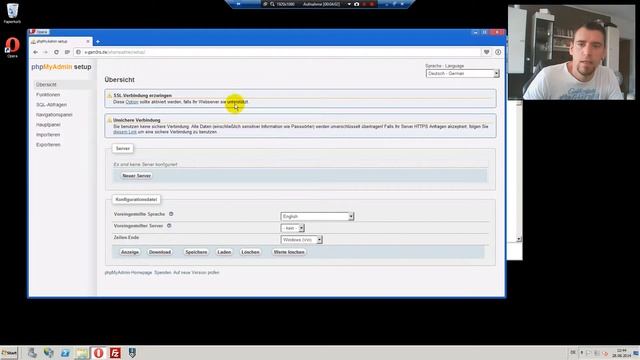The width and height of the screenshot is (640, 360).
Task: Open the Speed Dial icon beside reload
Action: pyautogui.click(x=67, y=52)
